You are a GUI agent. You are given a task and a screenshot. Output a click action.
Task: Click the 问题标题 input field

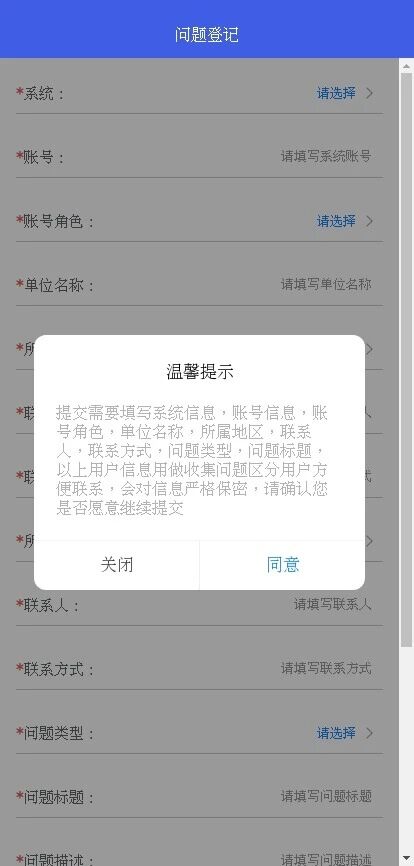coord(326,796)
